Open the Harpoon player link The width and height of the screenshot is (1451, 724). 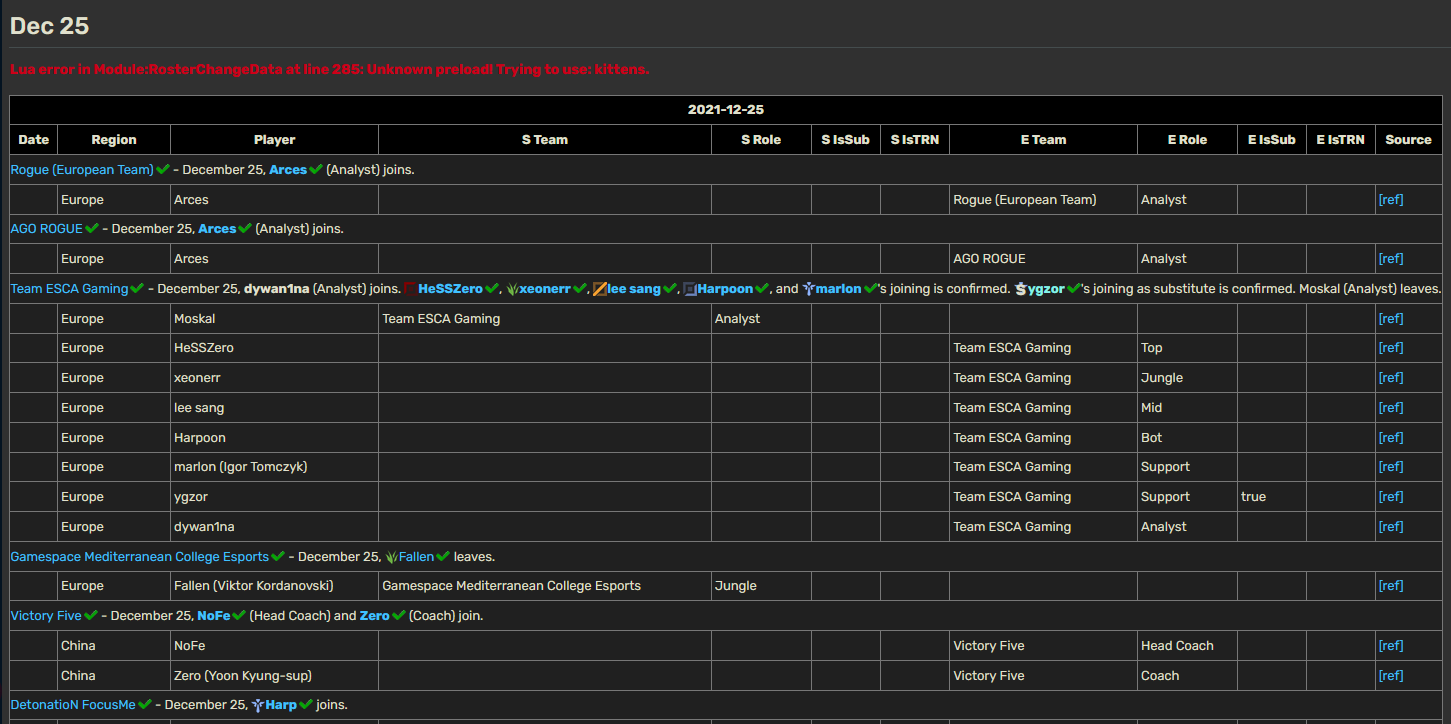(725, 289)
